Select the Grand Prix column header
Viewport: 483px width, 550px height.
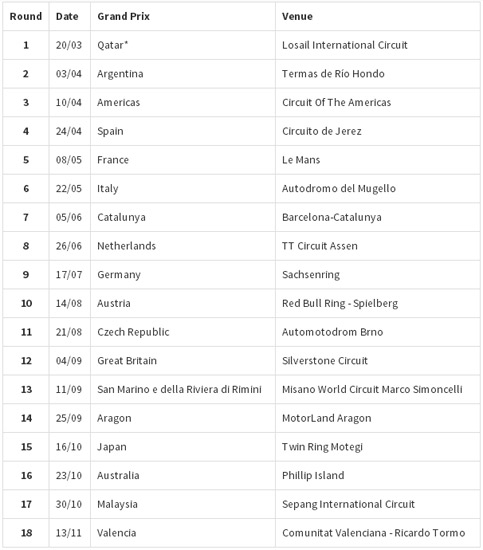(123, 16)
